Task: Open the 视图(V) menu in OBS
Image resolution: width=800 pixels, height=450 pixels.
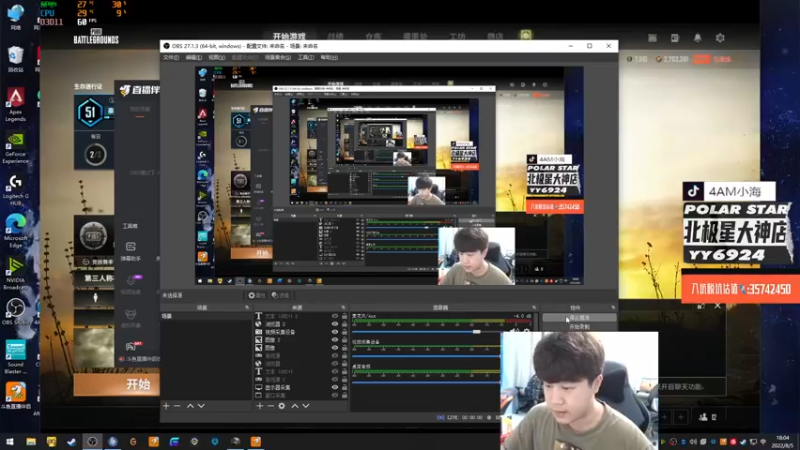Action: click(216, 58)
